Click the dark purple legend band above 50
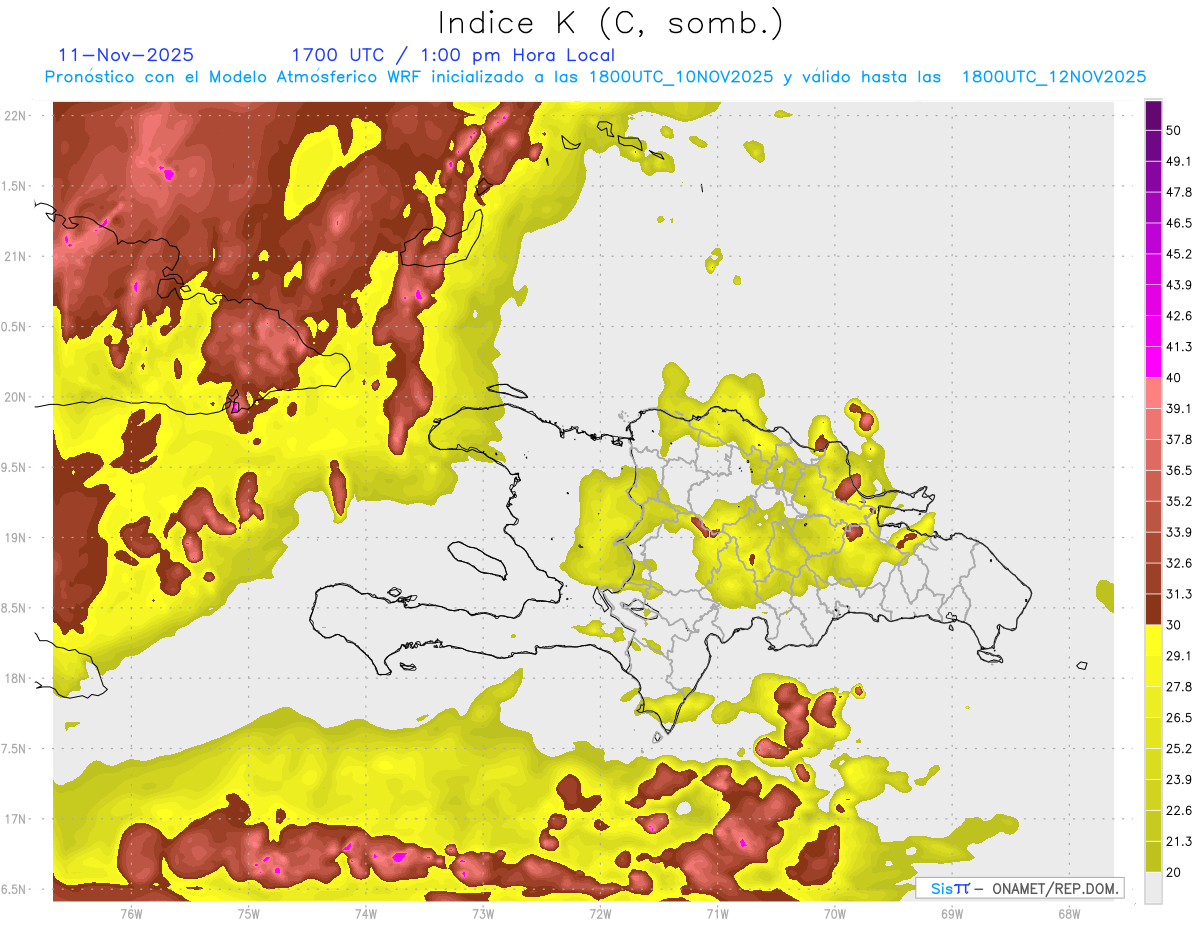 coord(1153,115)
